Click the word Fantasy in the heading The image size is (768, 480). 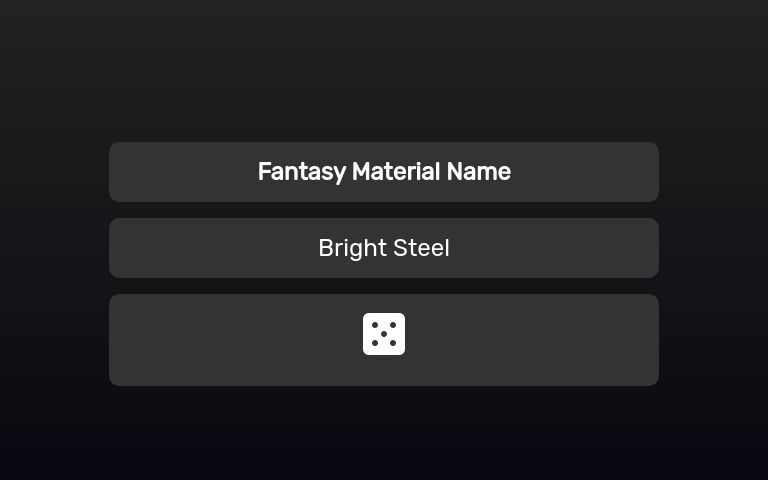(x=301, y=172)
